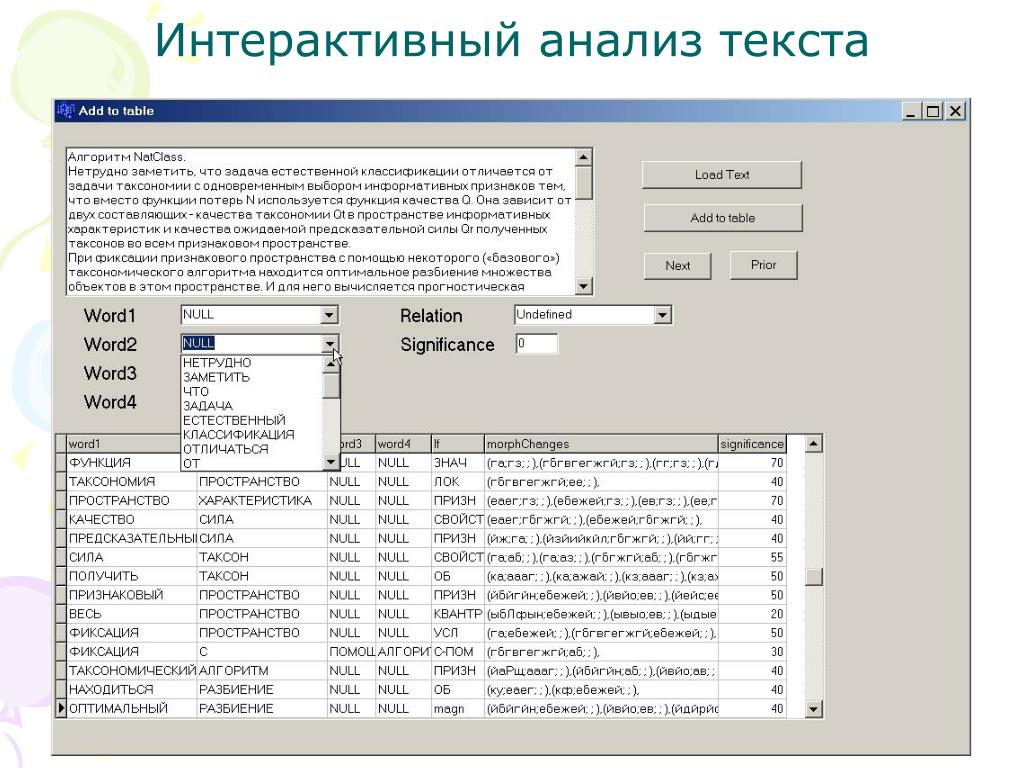Image resolution: width=1024 pixels, height=768 pixels.
Task: Select the КВАНТР cell in lf column
Action: [458, 614]
